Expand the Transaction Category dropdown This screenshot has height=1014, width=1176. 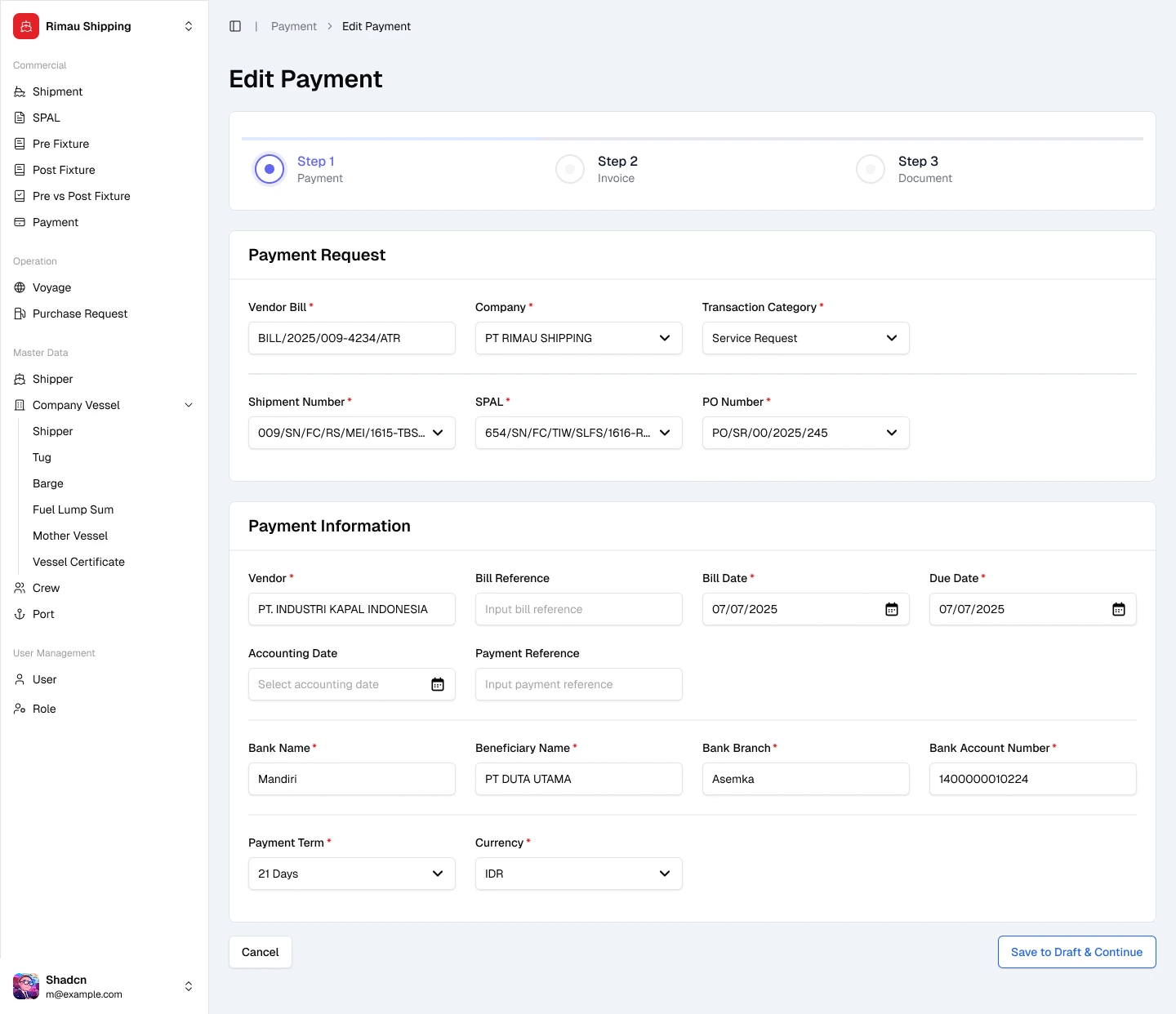tap(805, 338)
